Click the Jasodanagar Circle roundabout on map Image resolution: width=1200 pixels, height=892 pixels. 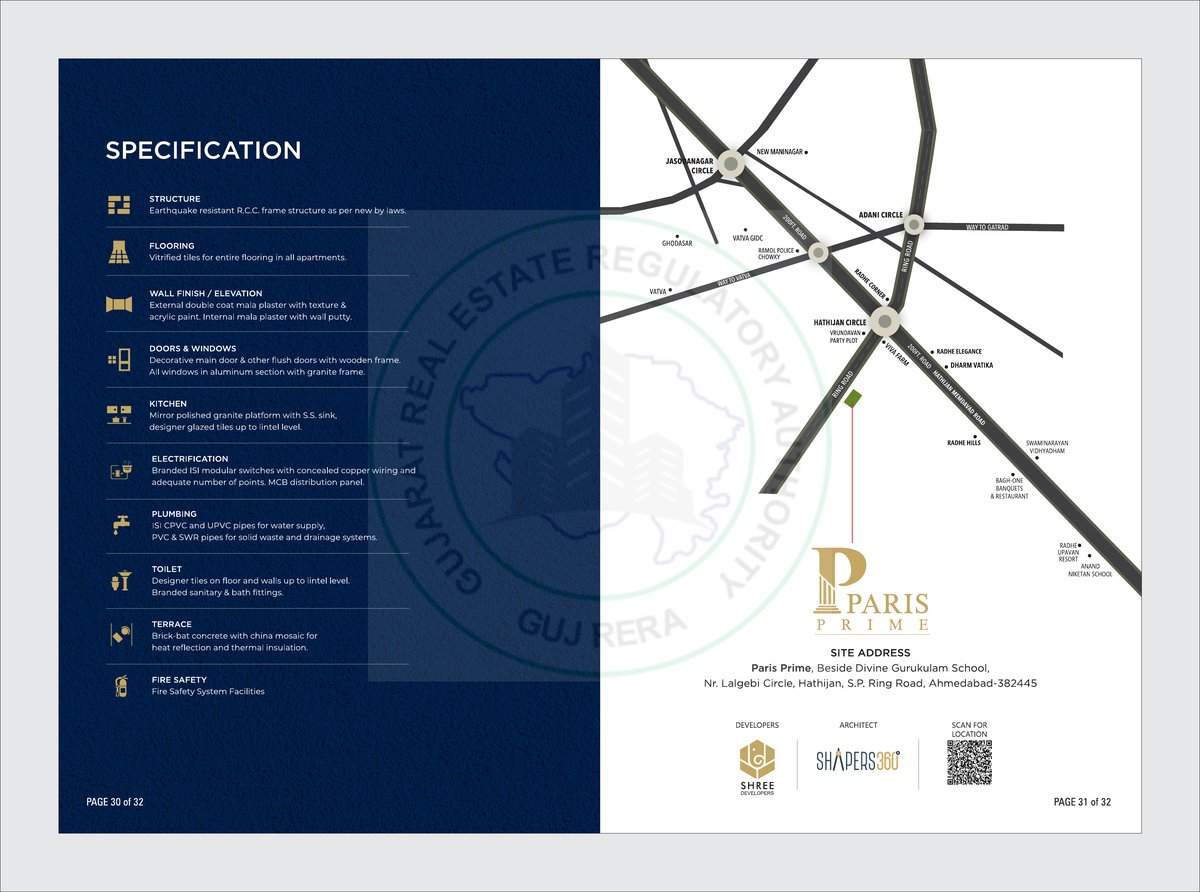(732, 164)
